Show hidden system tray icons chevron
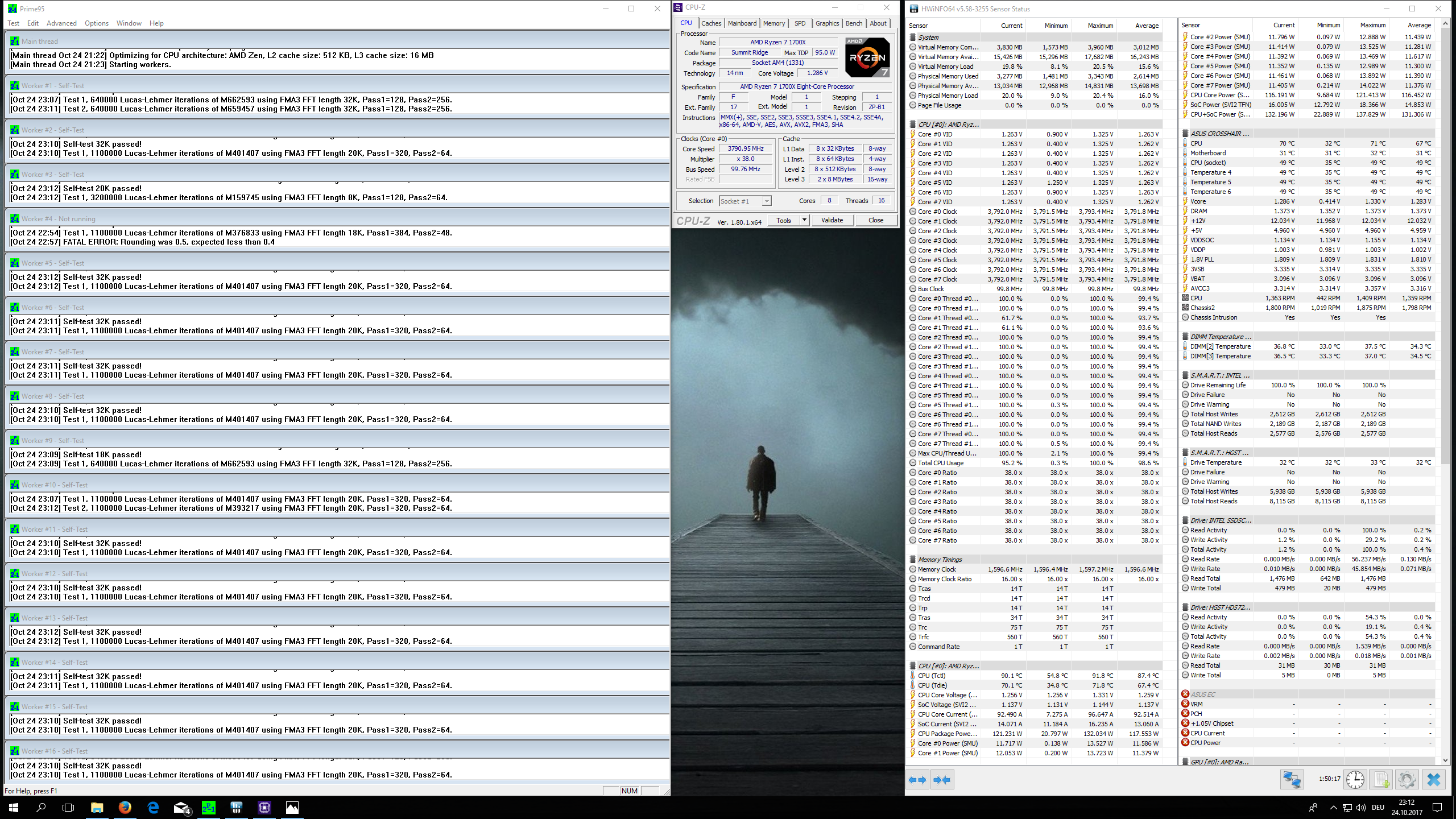 pos(1333,808)
